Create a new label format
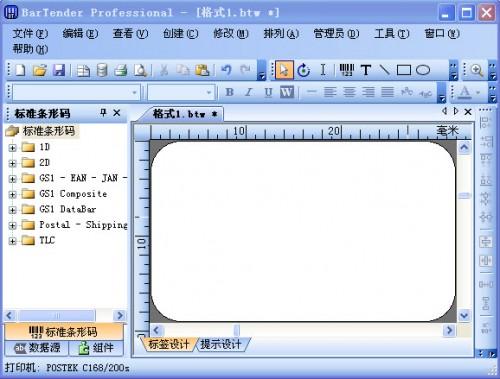Image resolution: width=500 pixels, height=379 pixels. [x=21, y=70]
